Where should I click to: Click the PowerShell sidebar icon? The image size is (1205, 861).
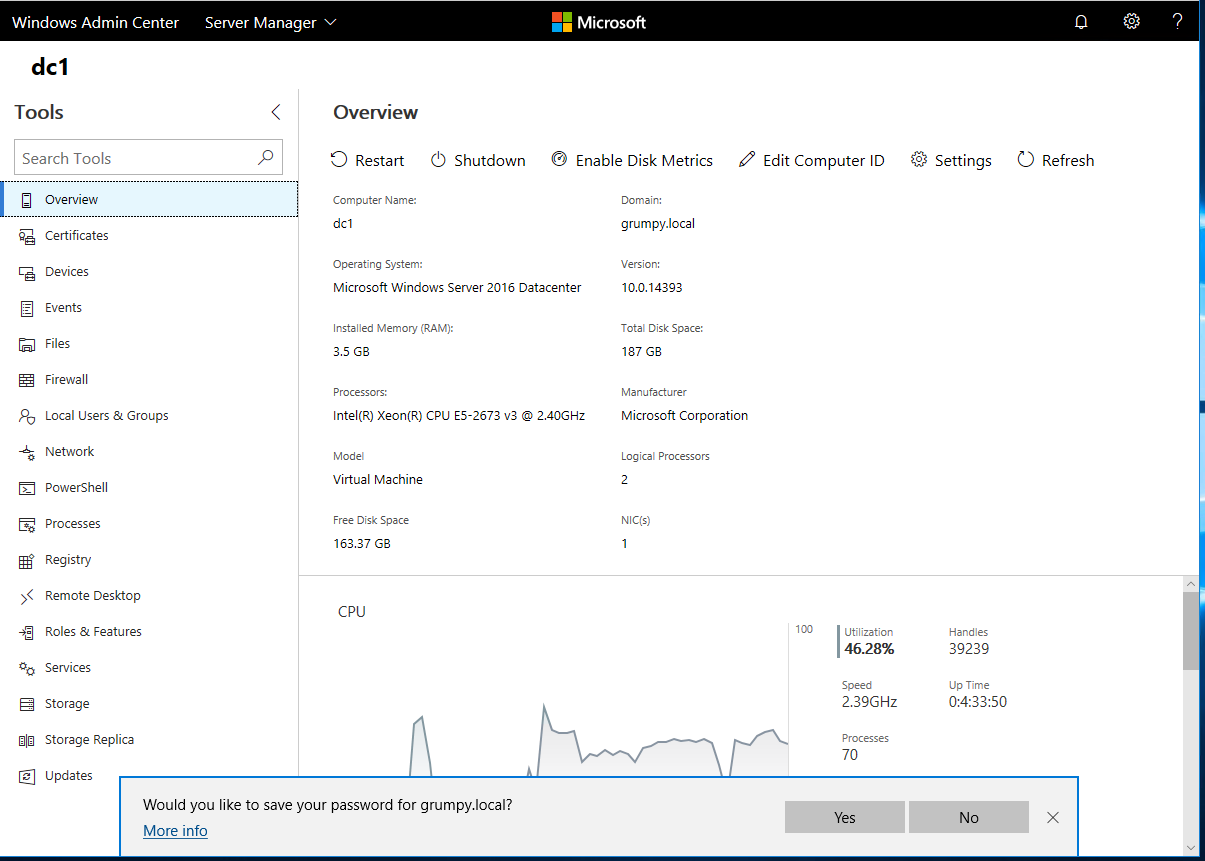(x=27, y=488)
